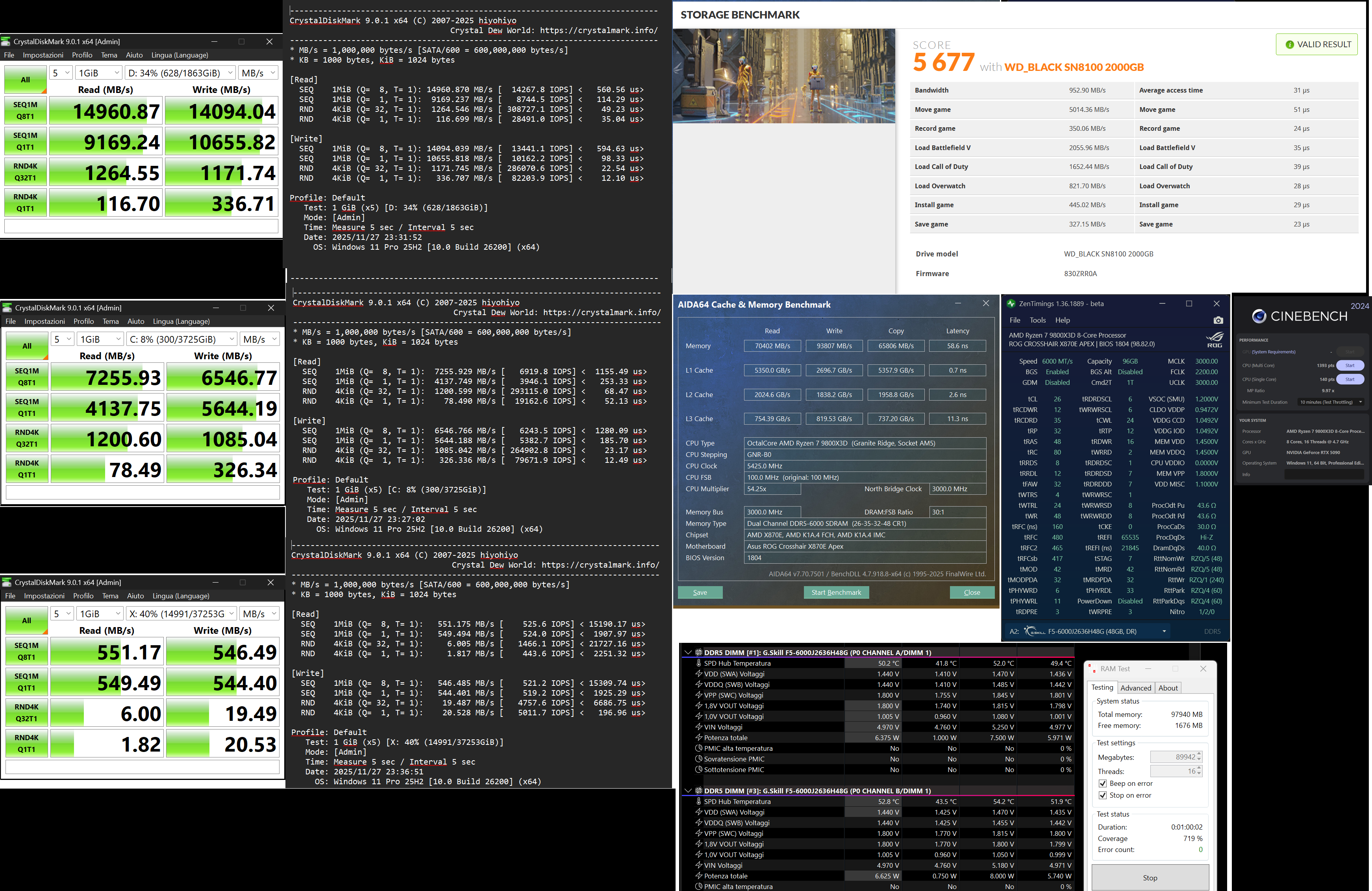Open the test count dropdown in the D: CrystalDiskMark window
The height and width of the screenshot is (891, 1372).
click(62, 73)
